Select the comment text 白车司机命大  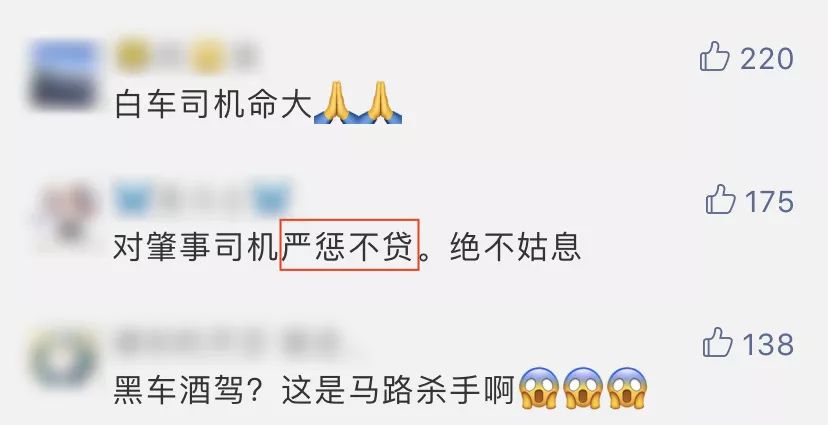213,105
